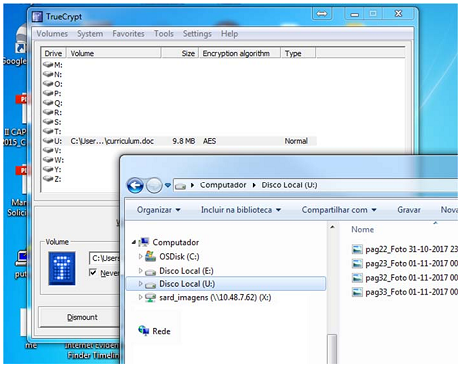This screenshot has height=369, width=468.
Task: Click the Rede network icon
Action: click(144, 331)
